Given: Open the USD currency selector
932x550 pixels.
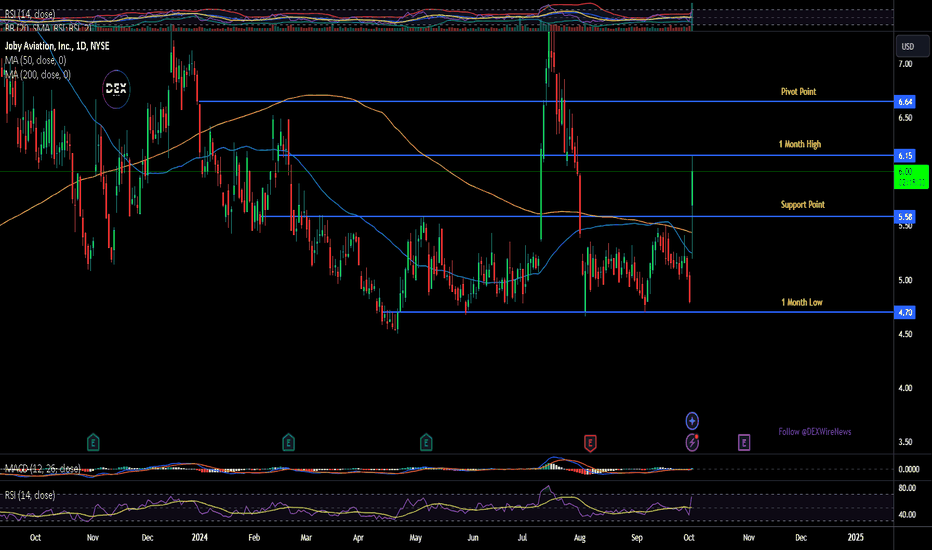Looking at the screenshot, I should click(x=912, y=46).
